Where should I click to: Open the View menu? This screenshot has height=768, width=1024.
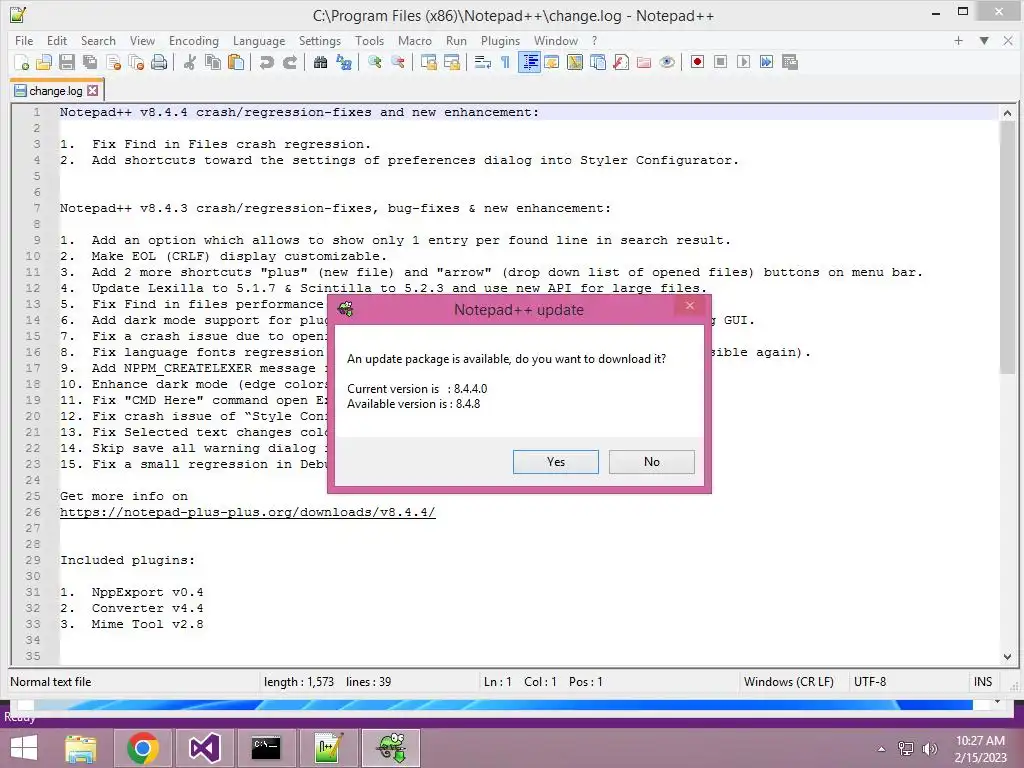click(x=142, y=41)
